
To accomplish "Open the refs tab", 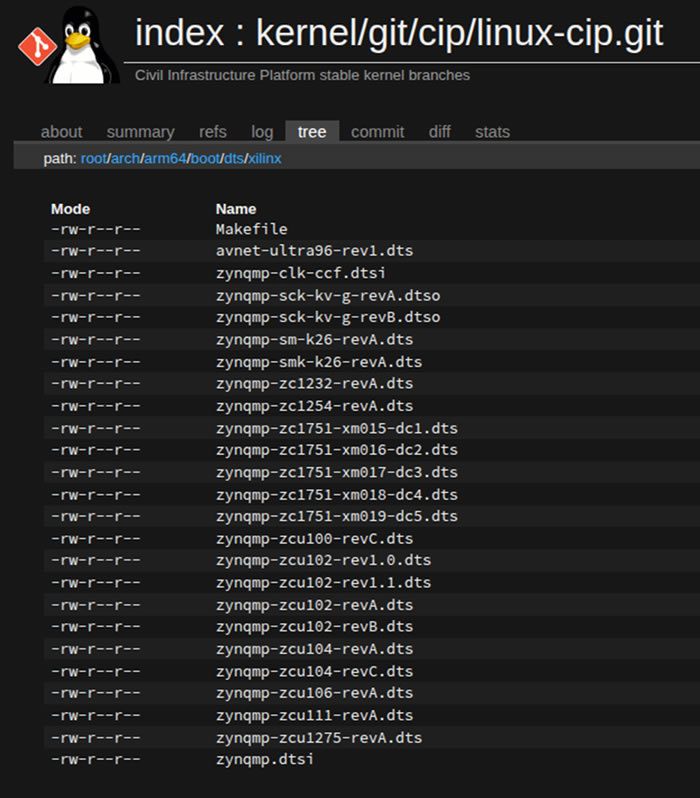I will 212,132.
